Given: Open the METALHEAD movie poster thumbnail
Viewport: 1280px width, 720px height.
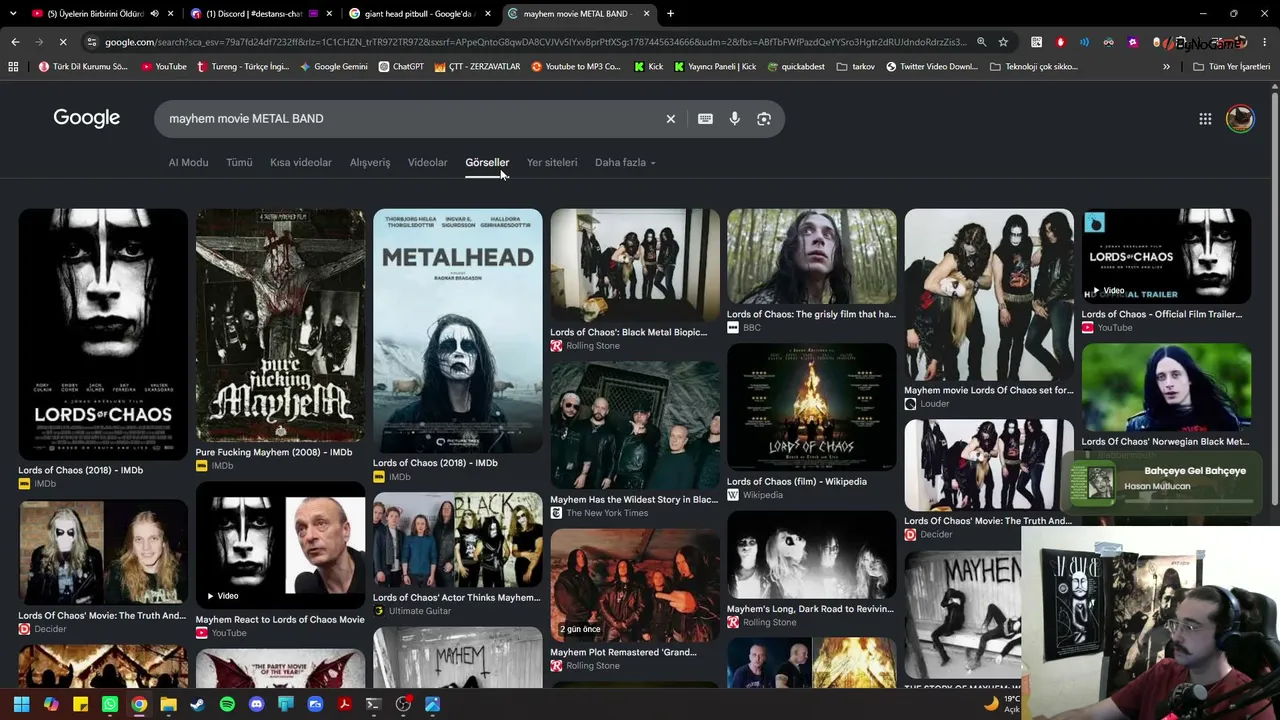Looking at the screenshot, I should [458, 331].
